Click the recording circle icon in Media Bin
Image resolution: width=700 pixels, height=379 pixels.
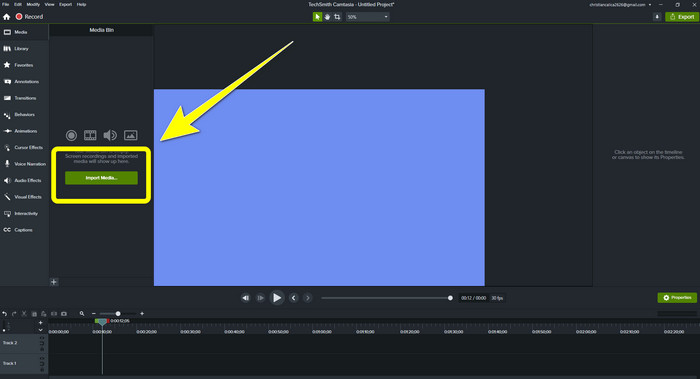click(71, 135)
